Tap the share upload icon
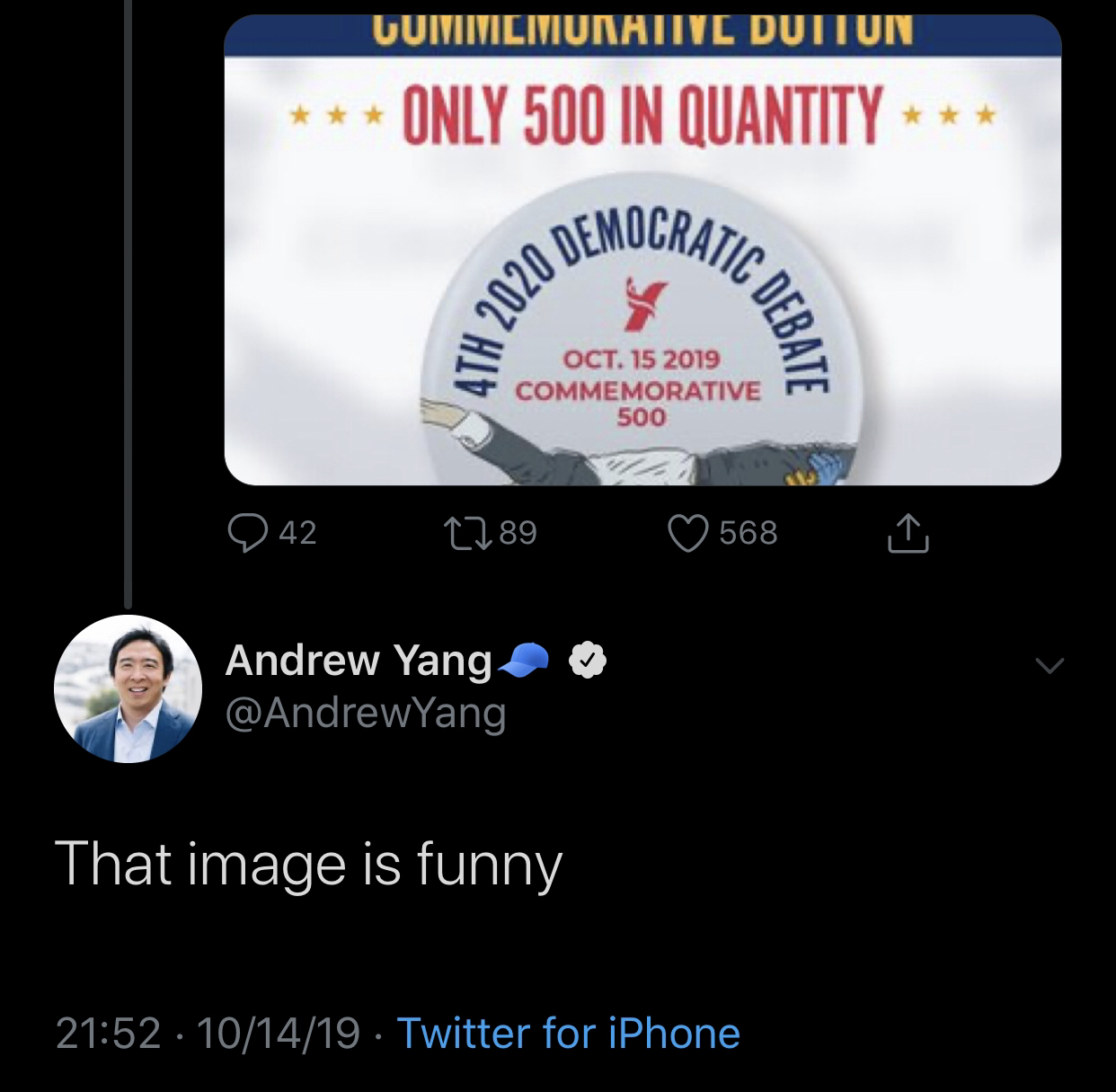 click(x=908, y=532)
